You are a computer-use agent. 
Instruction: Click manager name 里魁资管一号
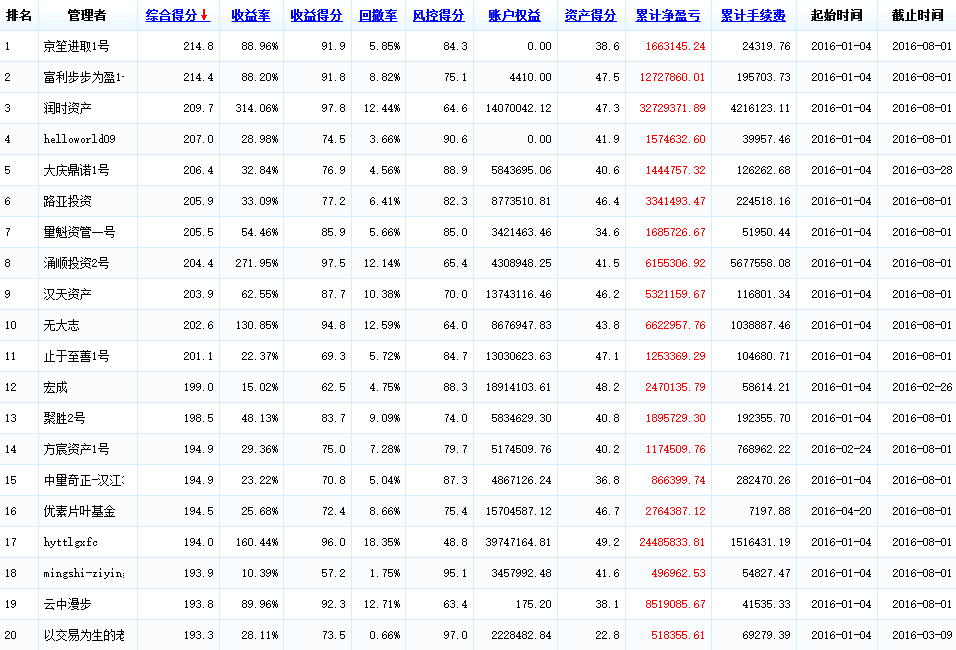click(79, 232)
